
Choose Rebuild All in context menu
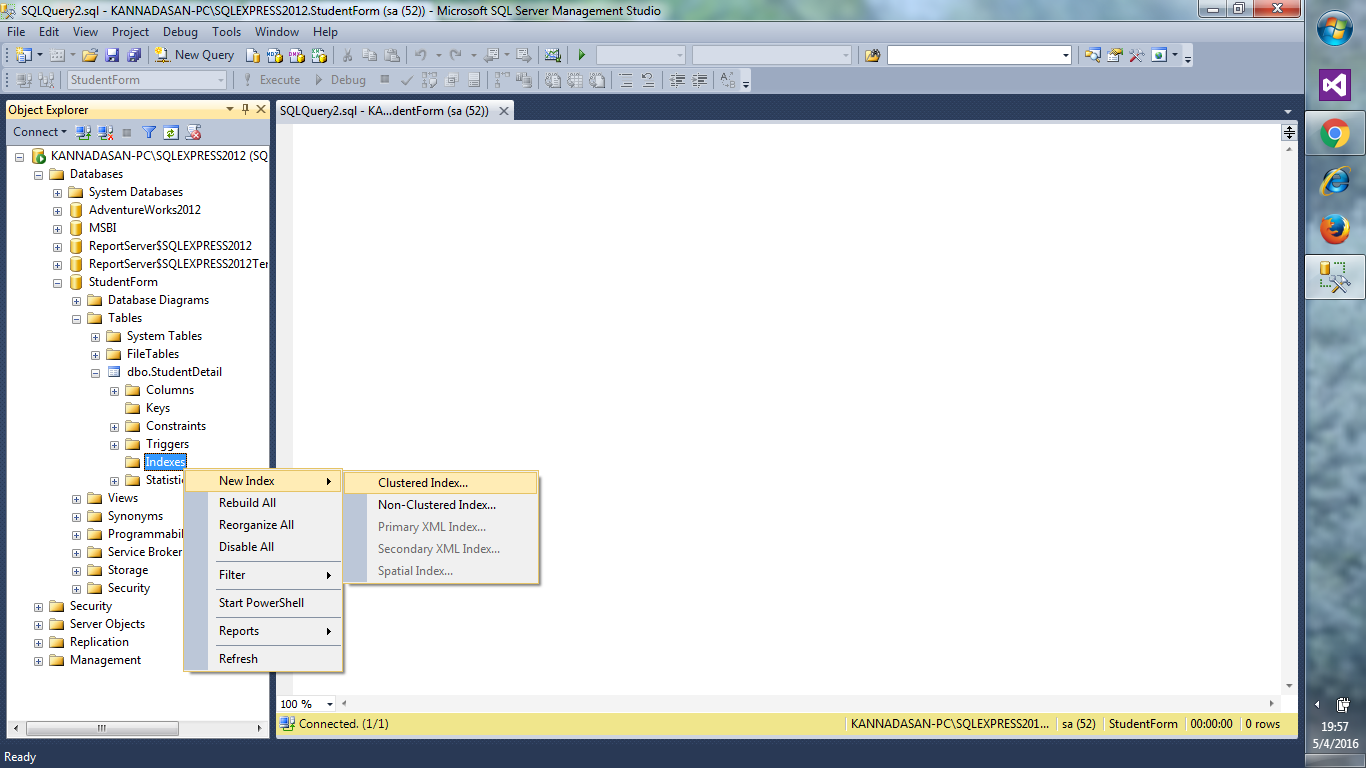[x=264, y=503]
